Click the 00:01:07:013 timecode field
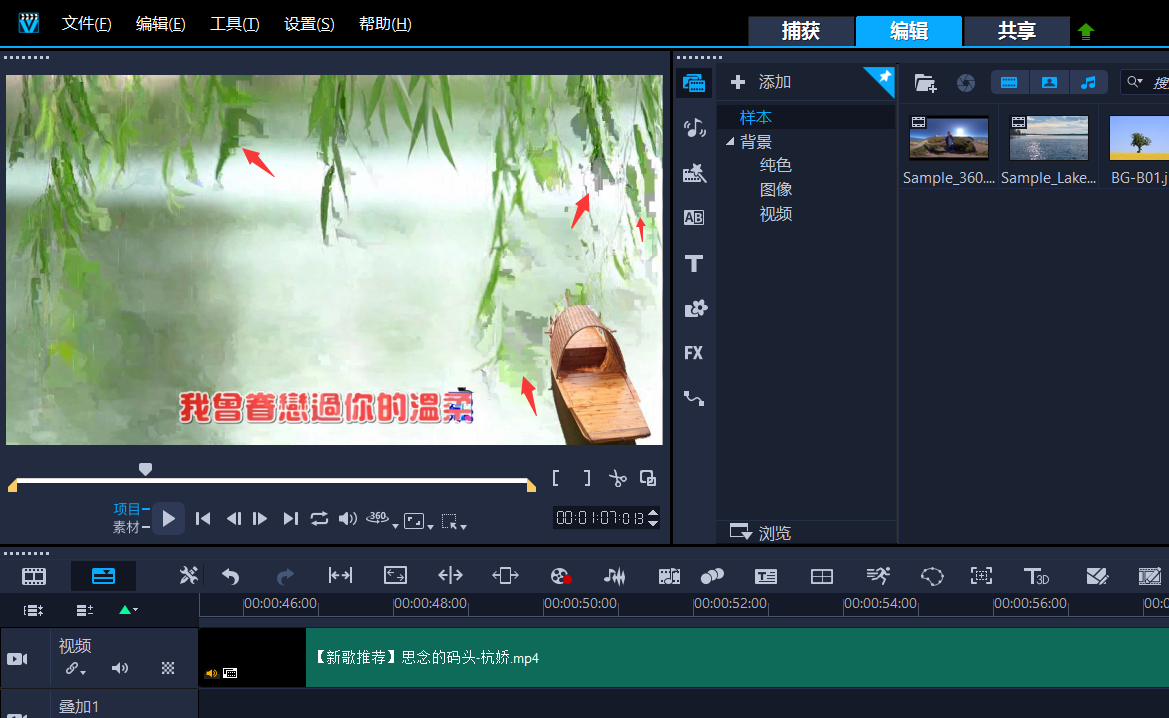Viewport: 1169px width, 718px height. pos(600,517)
